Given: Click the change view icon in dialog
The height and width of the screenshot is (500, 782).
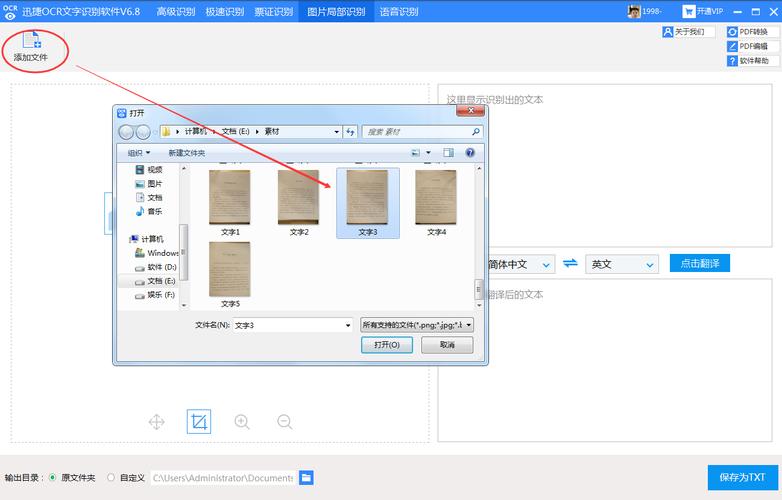Looking at the screenshot, I should [415, 153].
